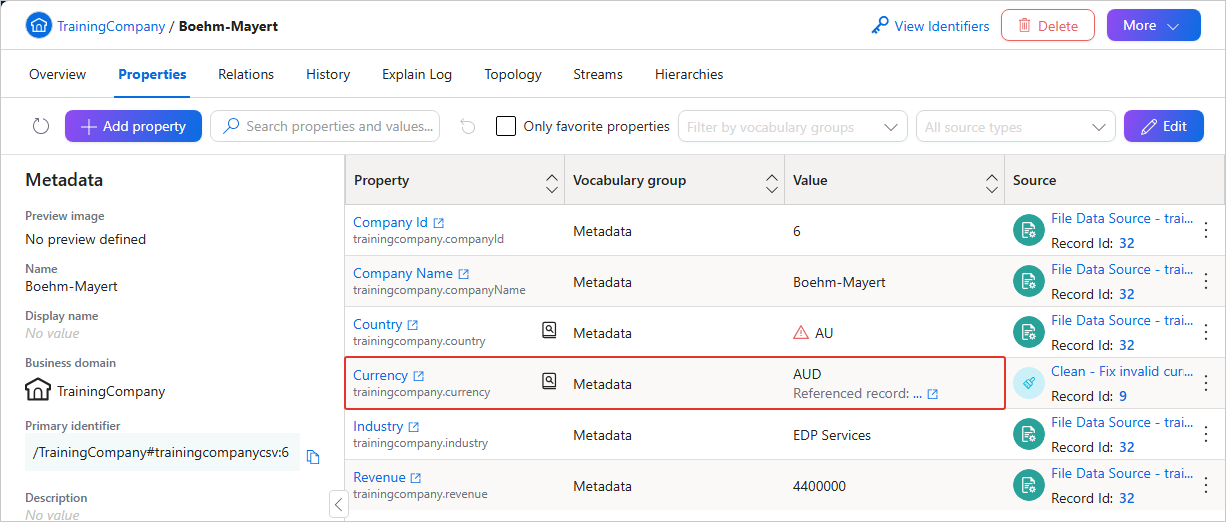Click the lookup icon in the Currency row
The height and width of the screenshot is (522, 1226).
tap(549, 380)
